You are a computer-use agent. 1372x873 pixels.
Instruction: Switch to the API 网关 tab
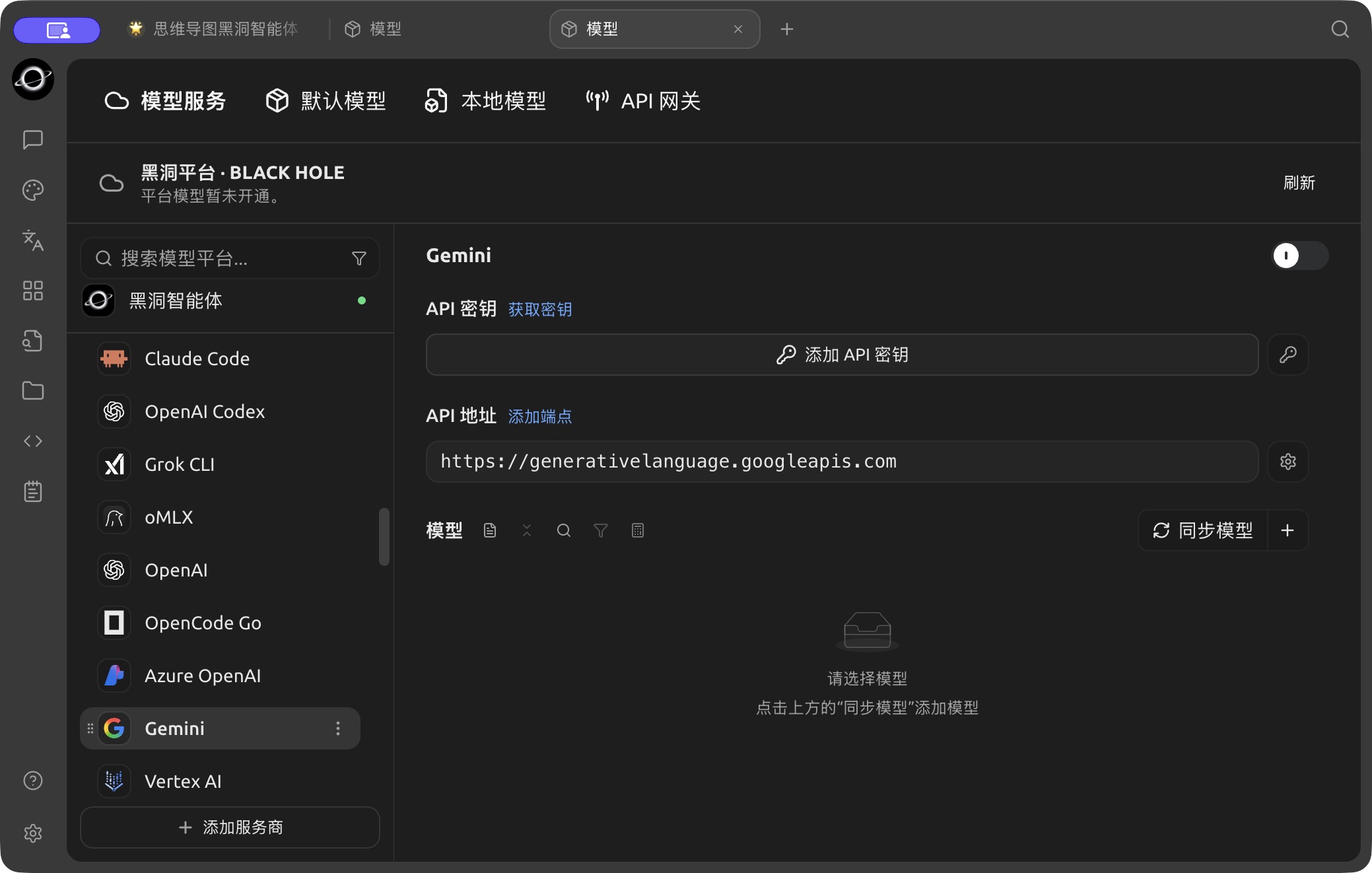coord(644,101)
